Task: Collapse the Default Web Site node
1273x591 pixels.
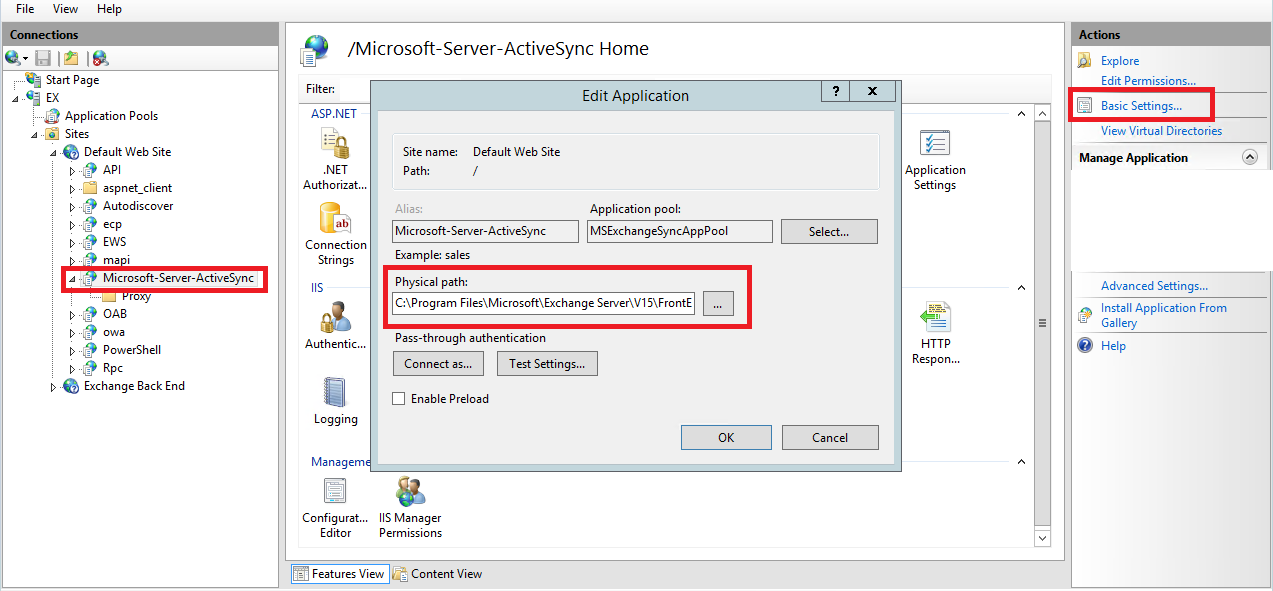Action: (x=53, y=152)
